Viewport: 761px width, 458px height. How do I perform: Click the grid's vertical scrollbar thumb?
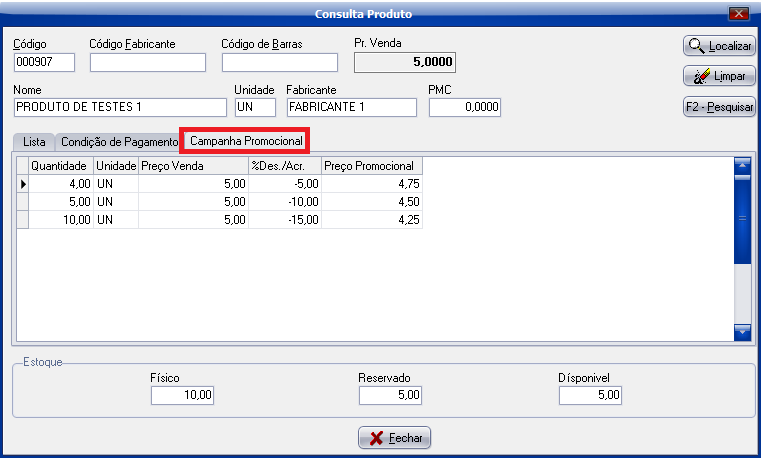pyautogui.click(x=742, y=218)
